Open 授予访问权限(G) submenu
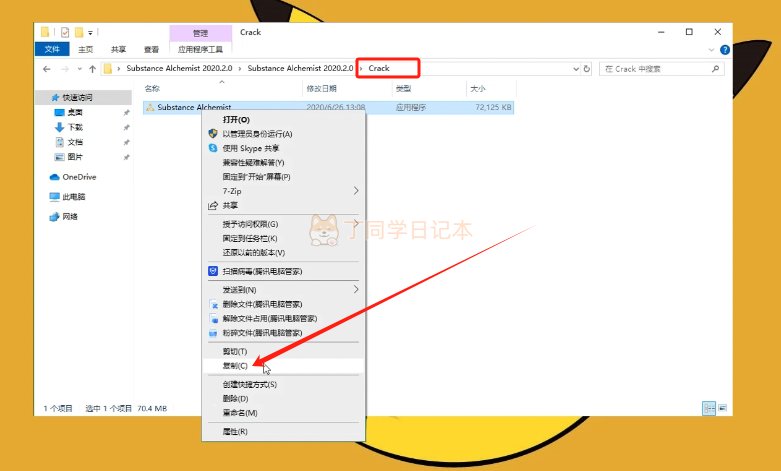Viewport: 781px width, 471px height. coord(283,224)
